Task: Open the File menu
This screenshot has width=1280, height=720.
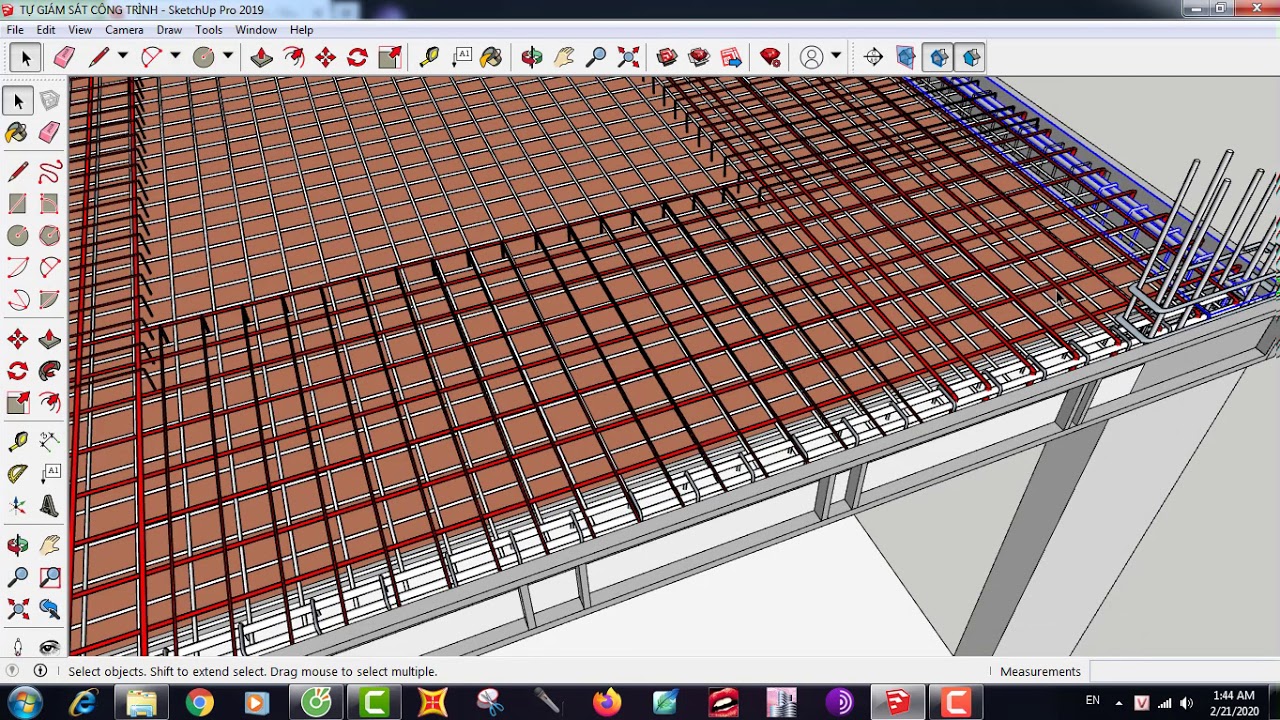Action: point(15,30)
